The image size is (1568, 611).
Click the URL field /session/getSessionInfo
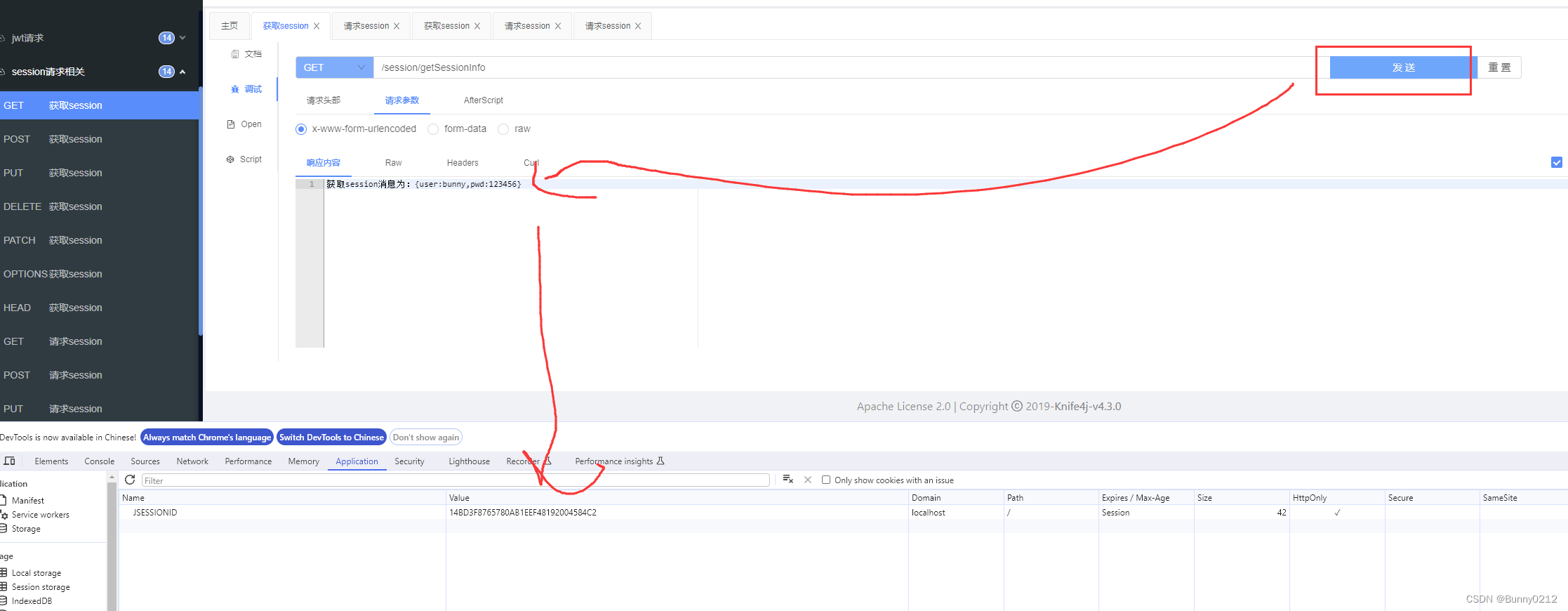pos(851,67)
